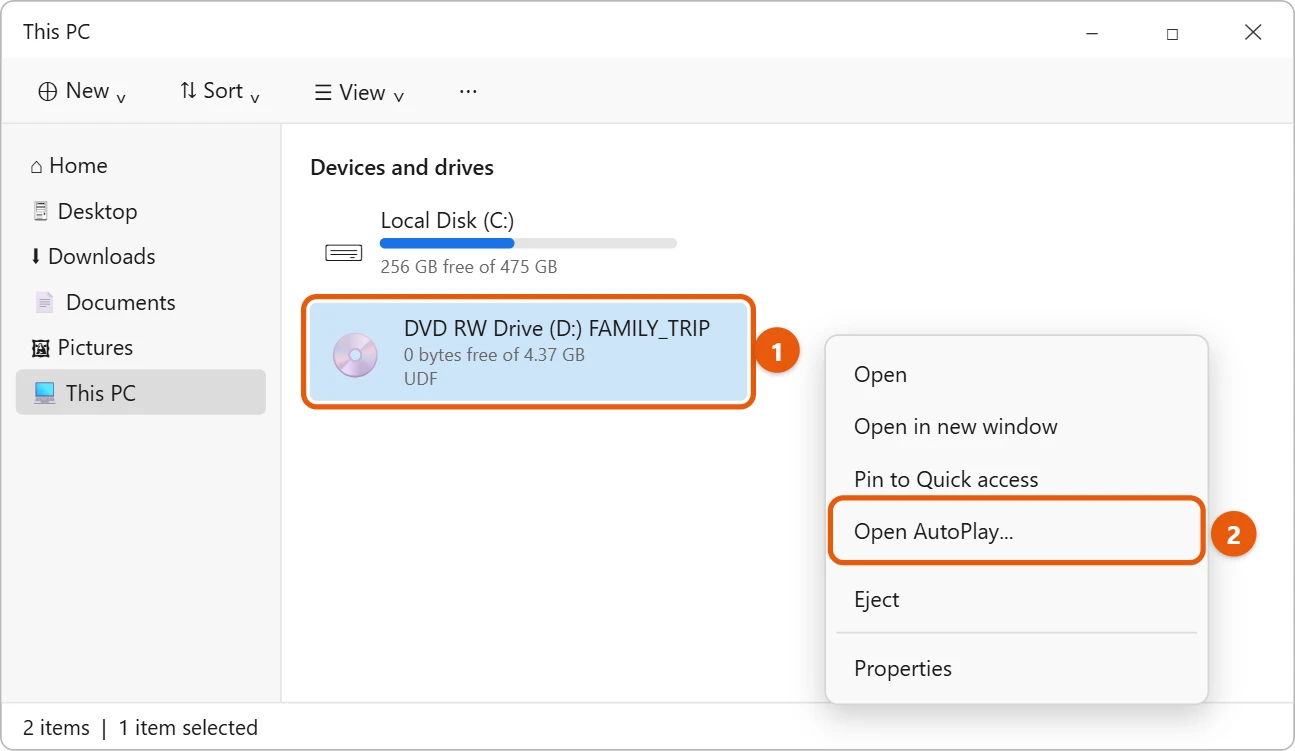Screen dimensions: 1295x751
Task: Open Documents in the sidebar
Action: point(141,302)
